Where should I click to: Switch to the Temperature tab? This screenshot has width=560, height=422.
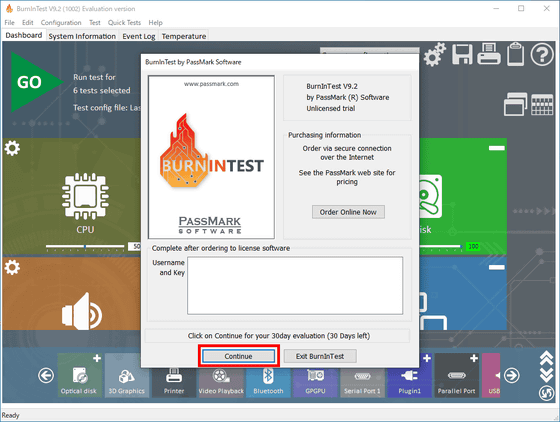coord(184,36)
